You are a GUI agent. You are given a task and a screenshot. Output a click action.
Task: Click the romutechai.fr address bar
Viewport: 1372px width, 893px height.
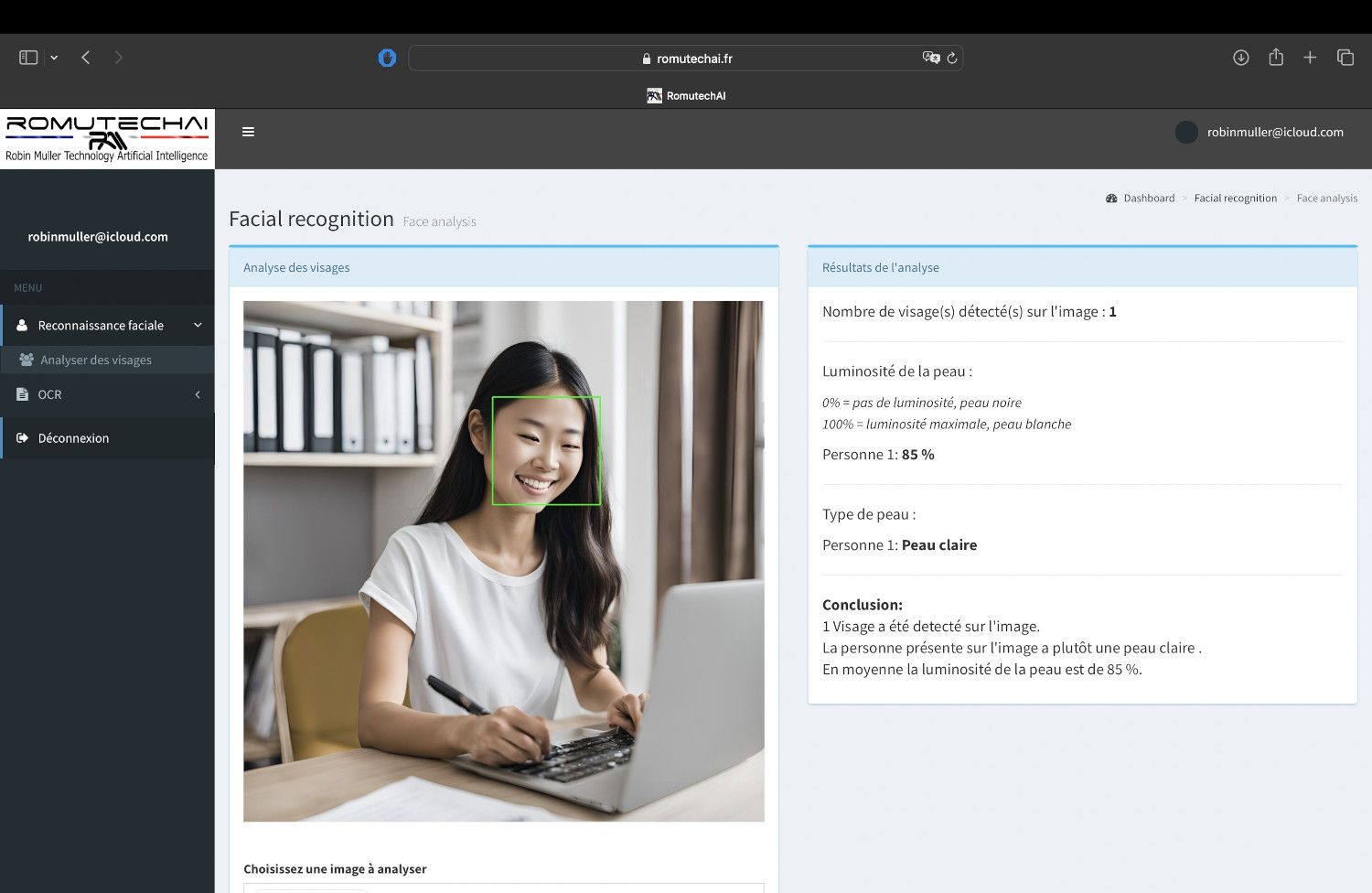(x=686, y=59)
